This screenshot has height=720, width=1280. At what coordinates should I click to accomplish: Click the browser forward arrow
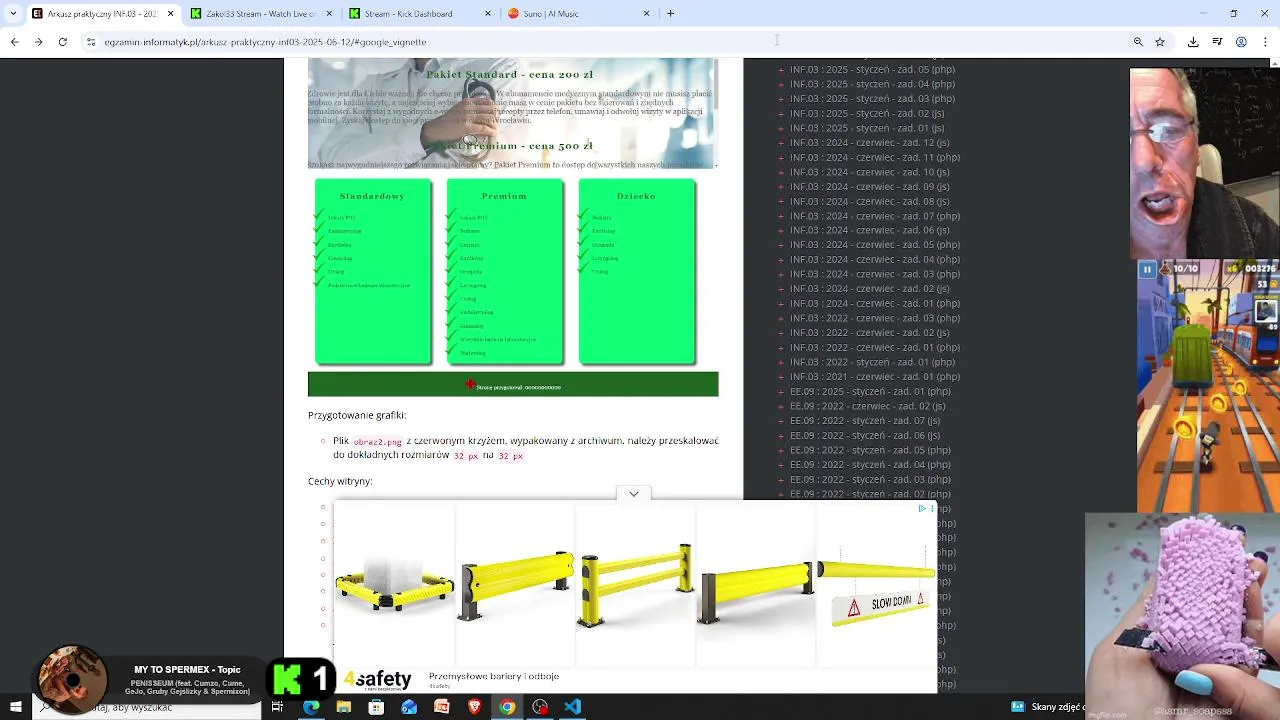point(38,42)
